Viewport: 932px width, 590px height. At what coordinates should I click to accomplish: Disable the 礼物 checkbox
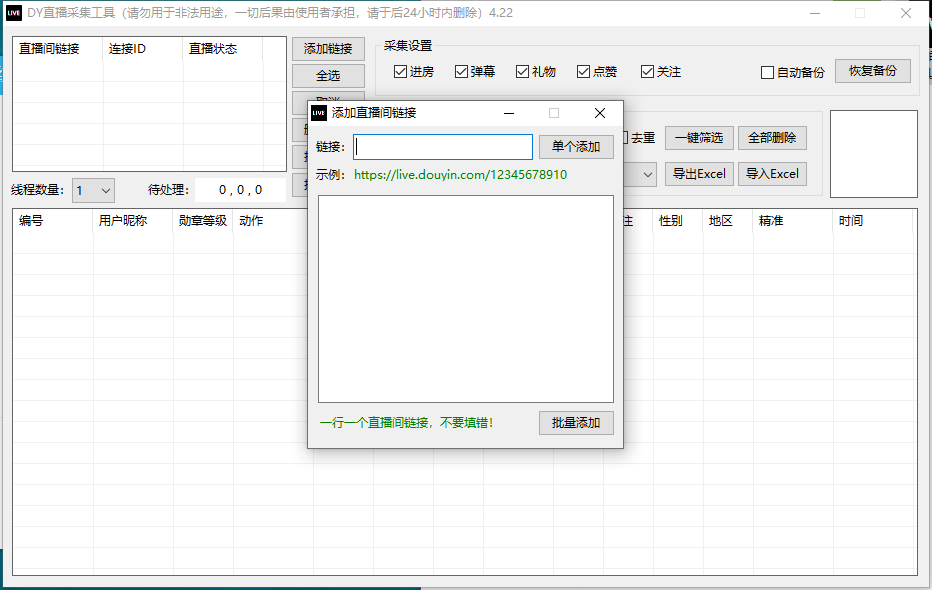coord(523,72)
